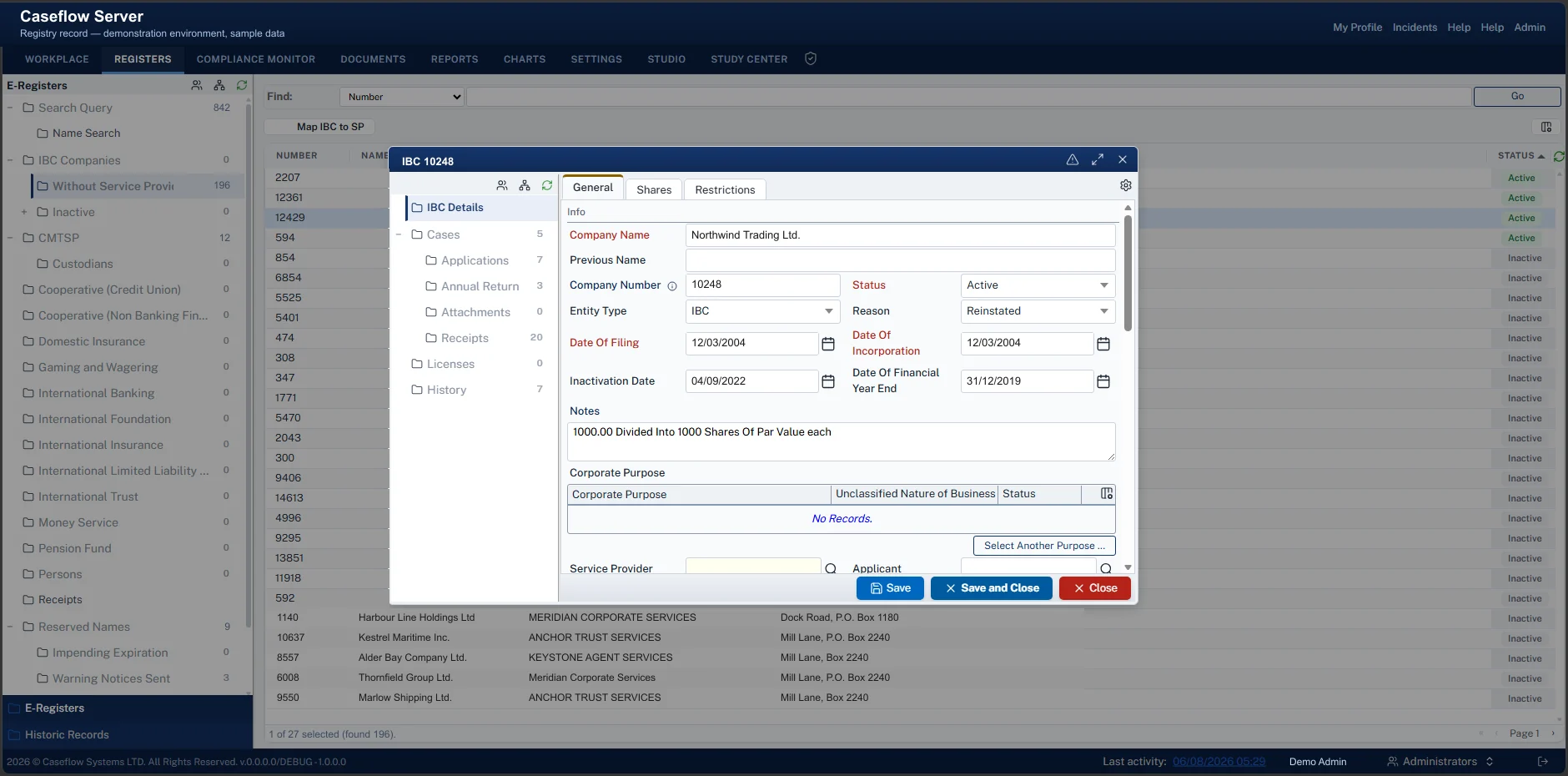Screen dimensions: 1568x776
Task: Open column chooser icon above the STATUS column
Action: coord(1546,127)
